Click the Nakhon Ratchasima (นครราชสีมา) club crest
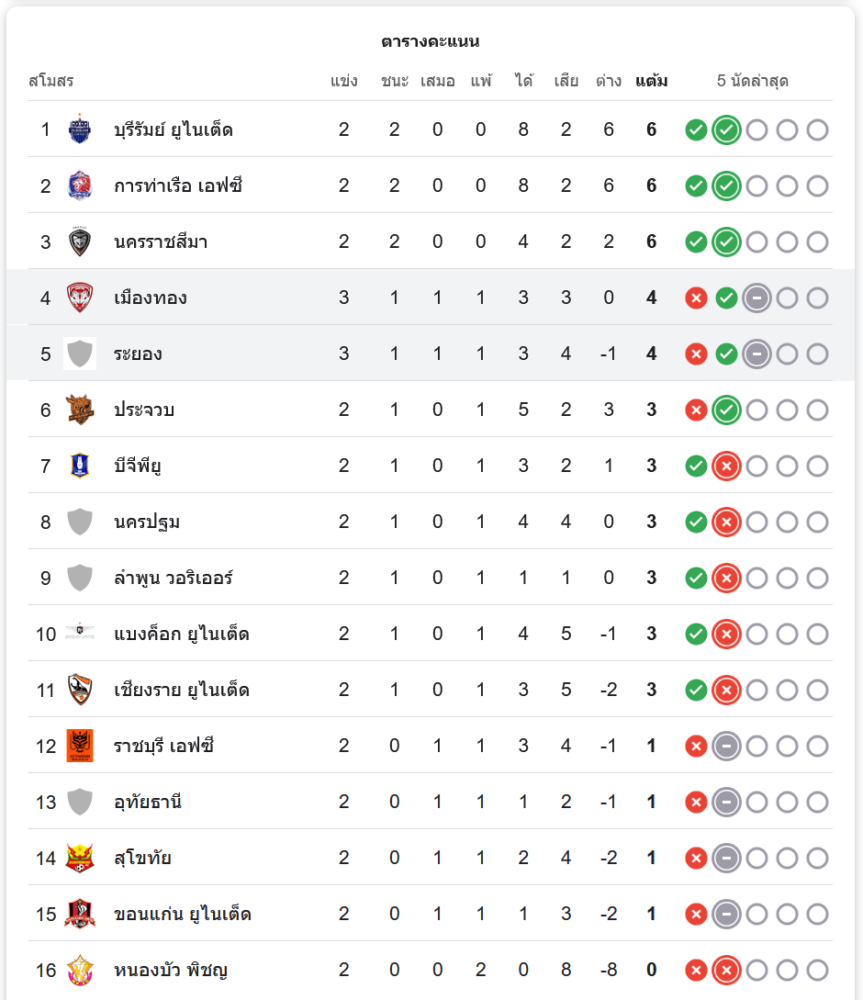863x1000 pixels. [x=80, y=241]
